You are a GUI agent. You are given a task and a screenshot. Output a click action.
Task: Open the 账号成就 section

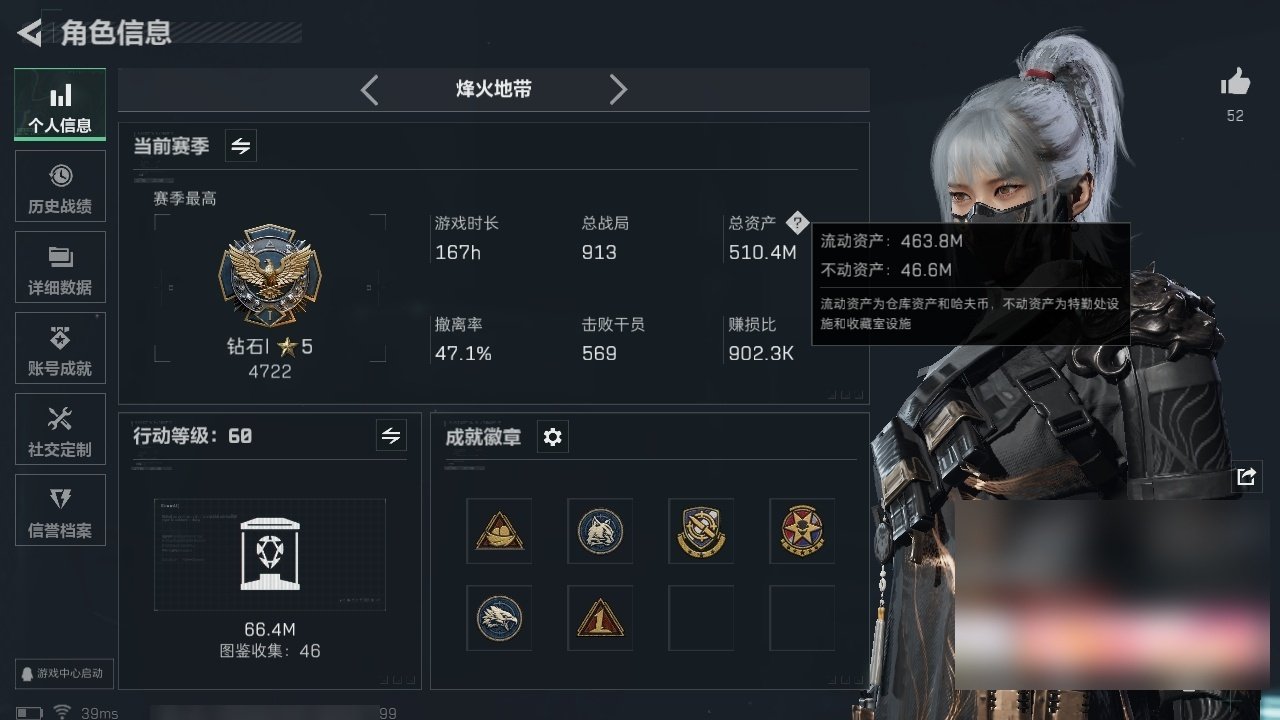pos(60,348)
